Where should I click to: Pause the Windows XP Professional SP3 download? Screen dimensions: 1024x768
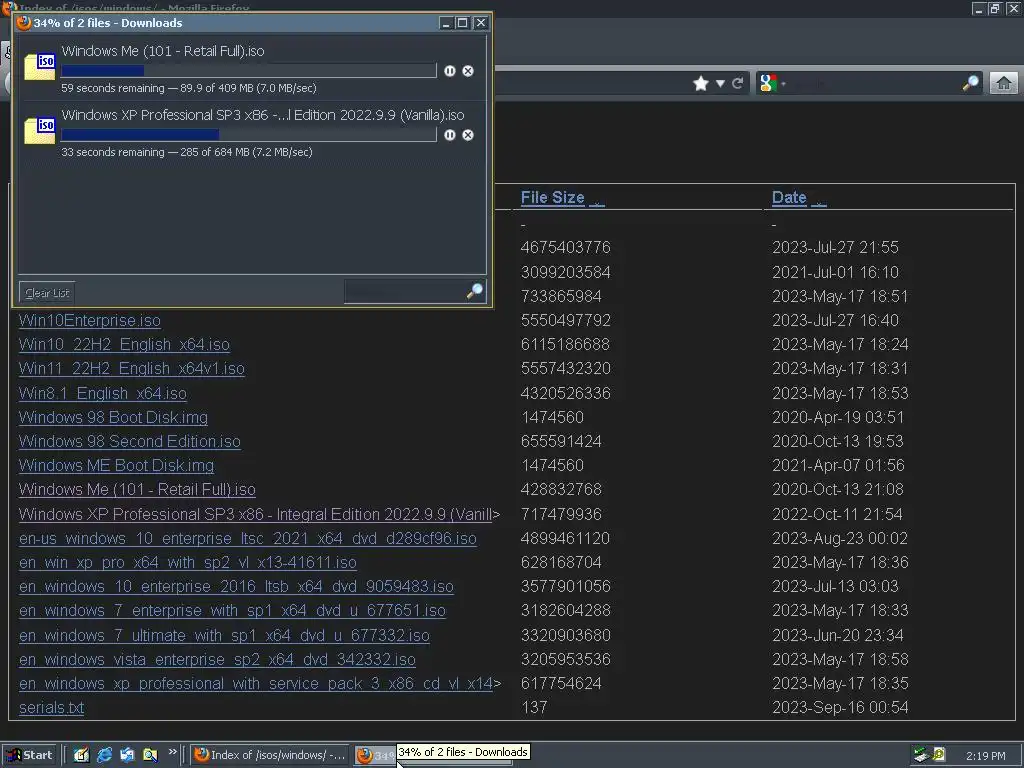pyautogui.click(x=450, y=135)
